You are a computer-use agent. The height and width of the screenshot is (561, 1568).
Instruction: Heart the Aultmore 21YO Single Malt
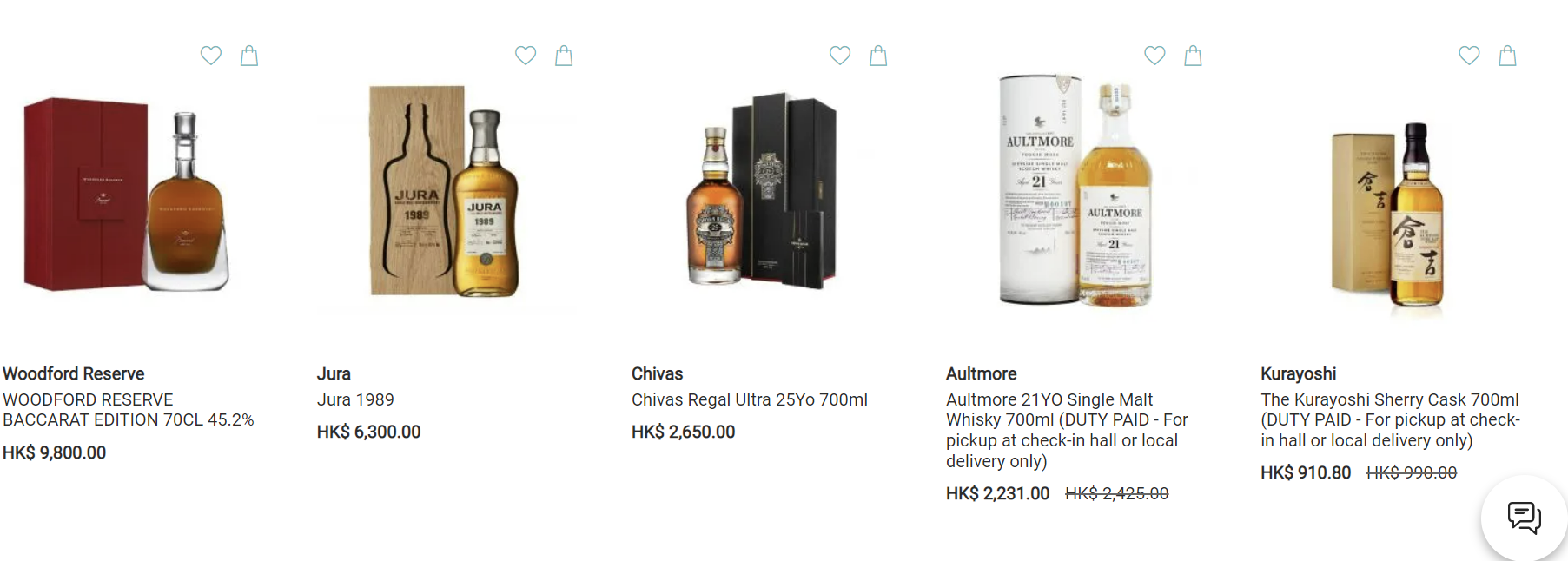[x=1154, y=56]
